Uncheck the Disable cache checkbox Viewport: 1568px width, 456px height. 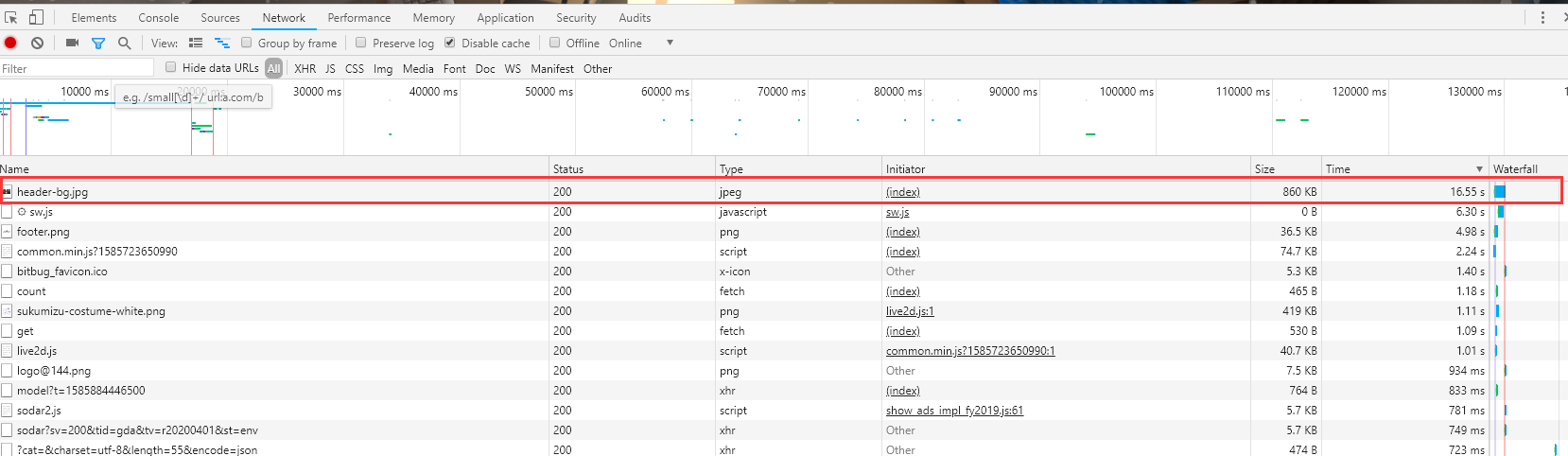[450, 43]
